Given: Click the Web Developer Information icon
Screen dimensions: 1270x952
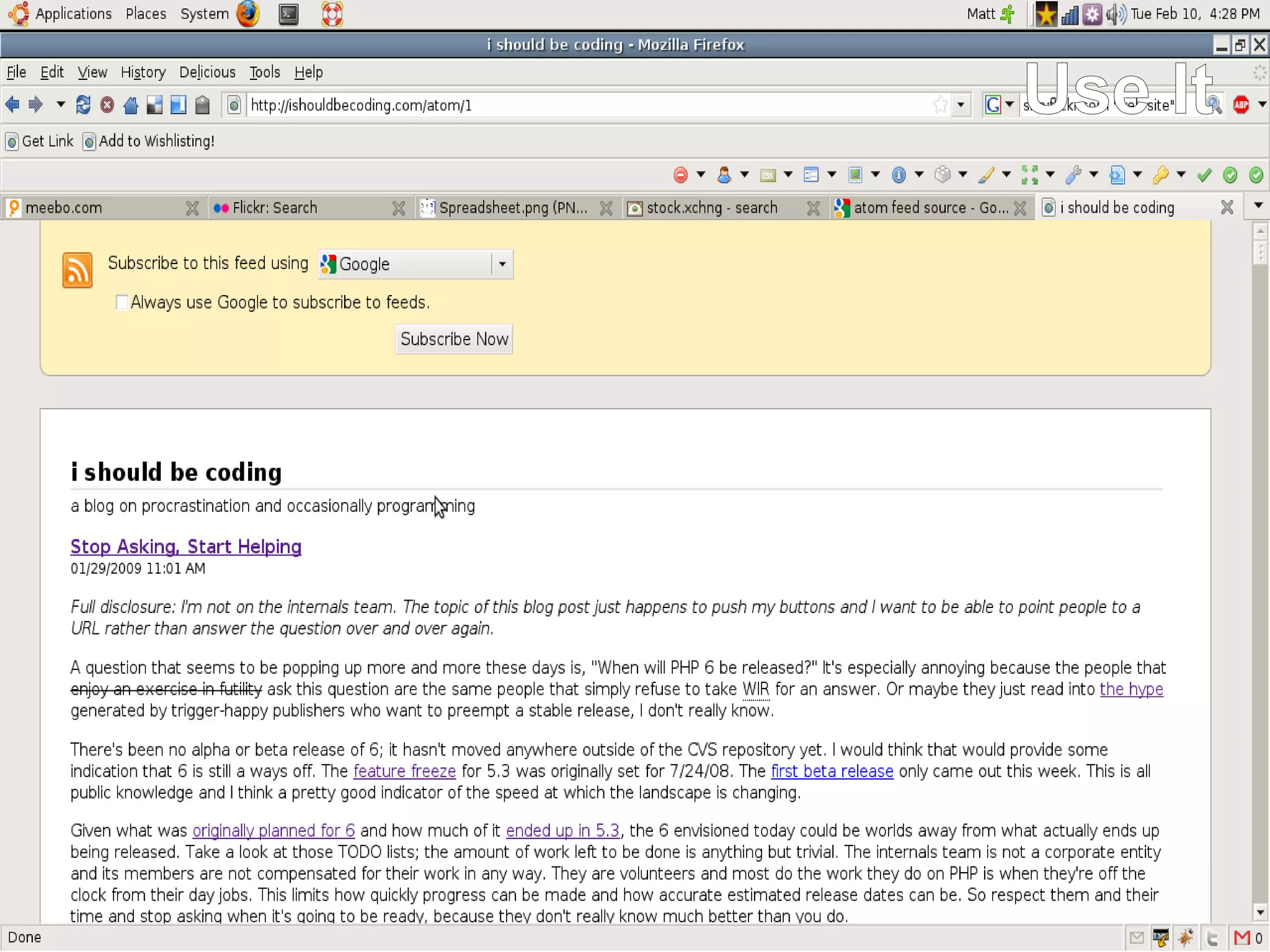Looking at the screenshot, I should tap(899, 175).
